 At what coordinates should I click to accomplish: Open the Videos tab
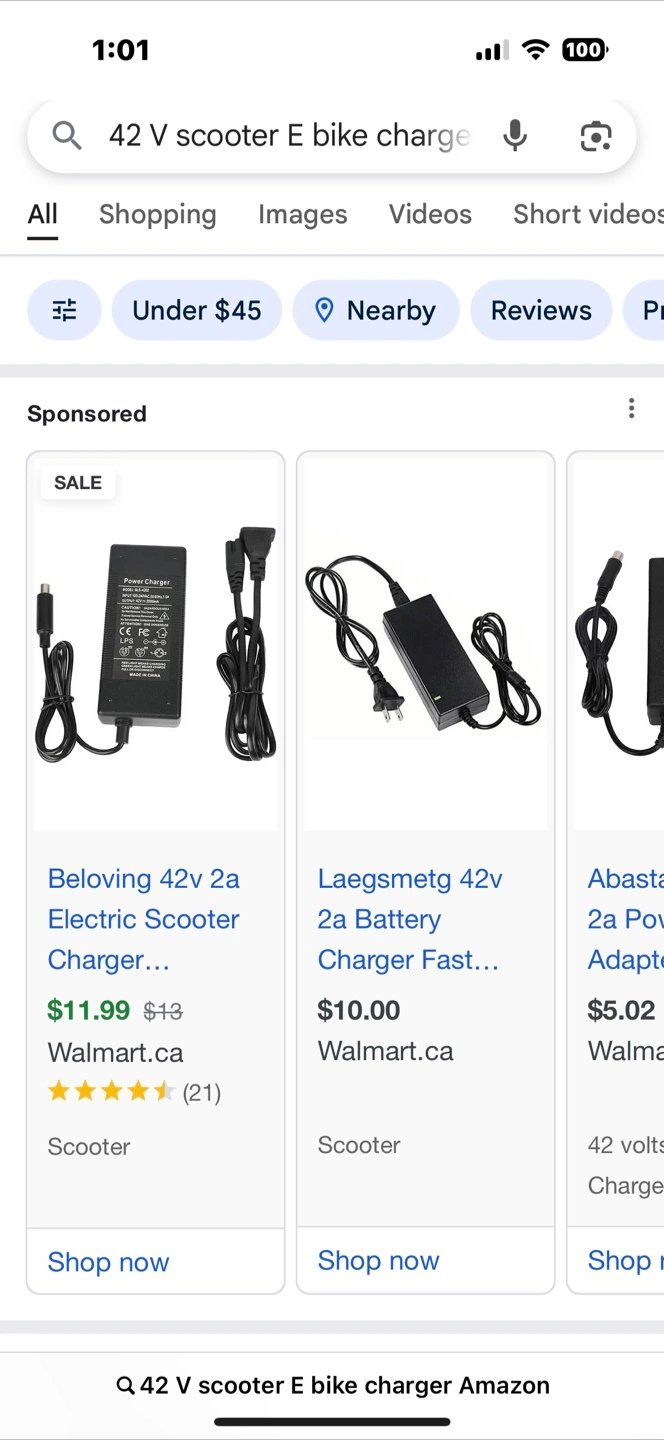point(430,214)
